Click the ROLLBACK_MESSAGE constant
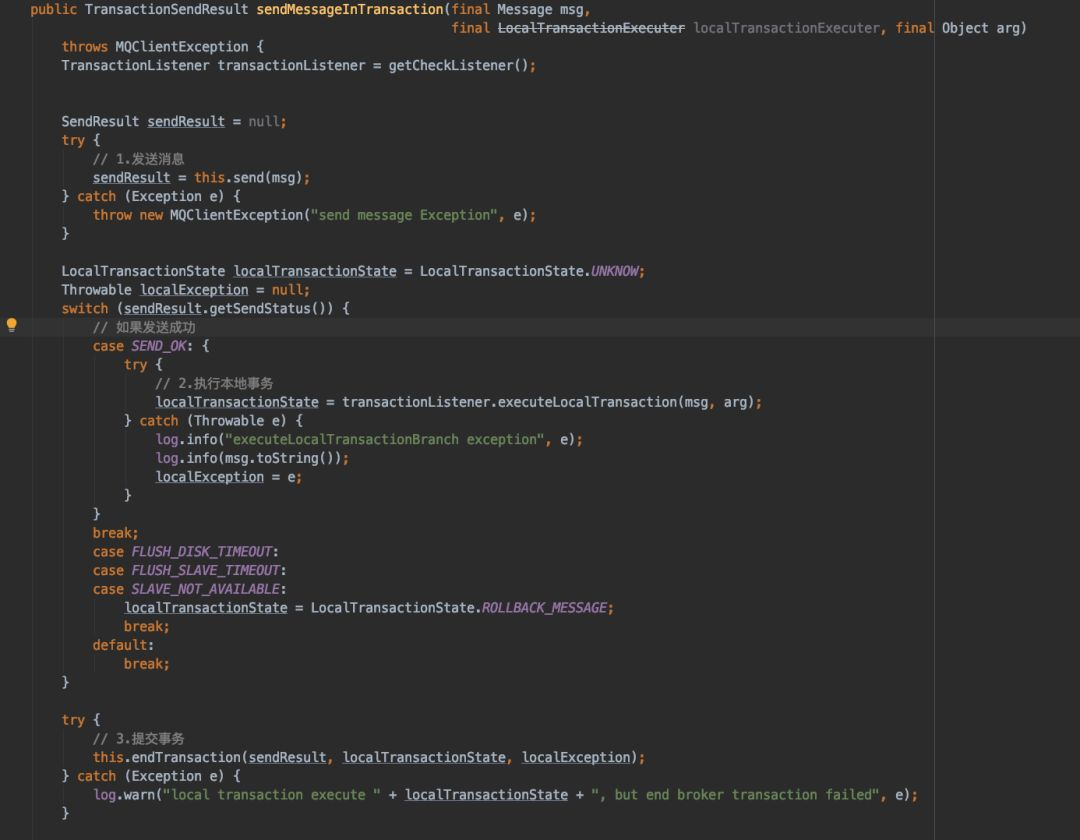 [x=544, y=608]
